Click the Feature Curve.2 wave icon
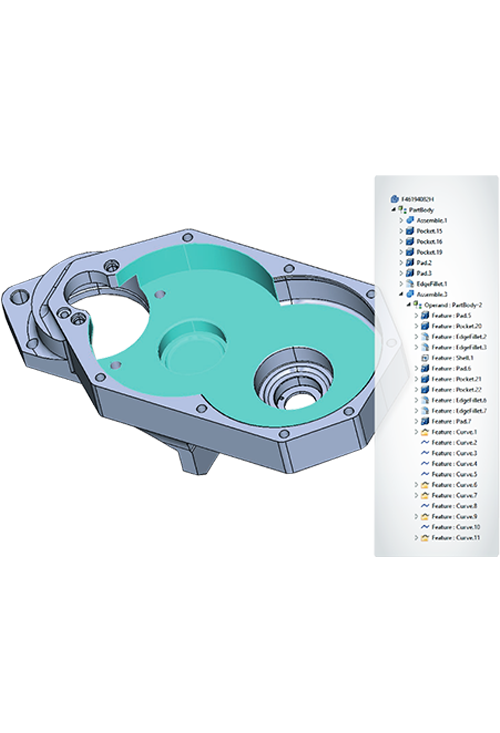 [x=425, y=442]
